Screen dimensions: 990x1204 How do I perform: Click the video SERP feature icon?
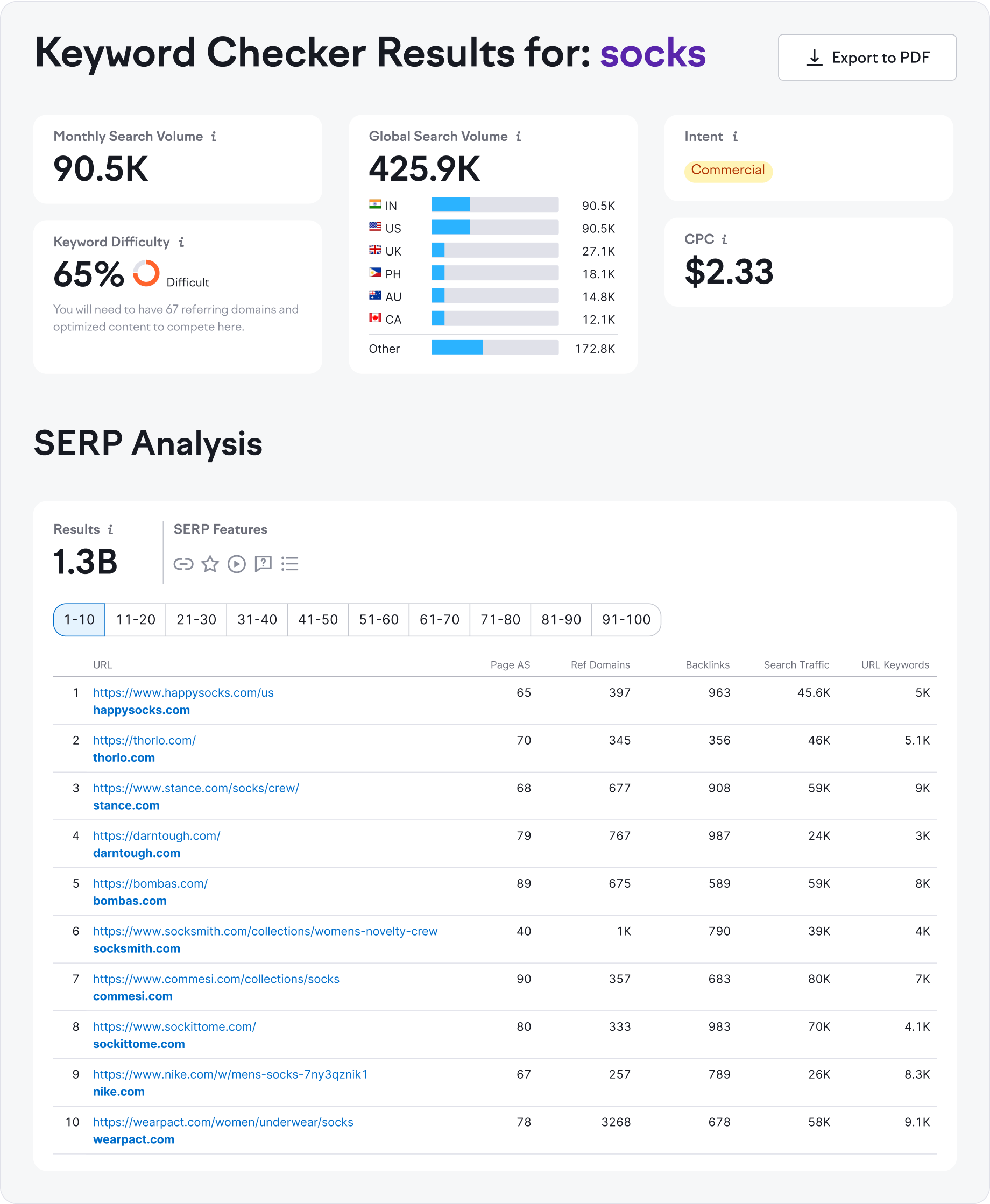coord(237,564)
